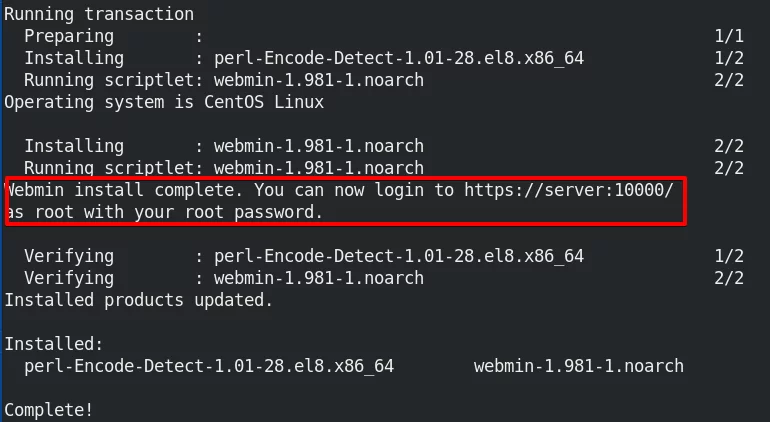Click the 'Verifying' label for perl-Encode-Detect

click(69, 256)
